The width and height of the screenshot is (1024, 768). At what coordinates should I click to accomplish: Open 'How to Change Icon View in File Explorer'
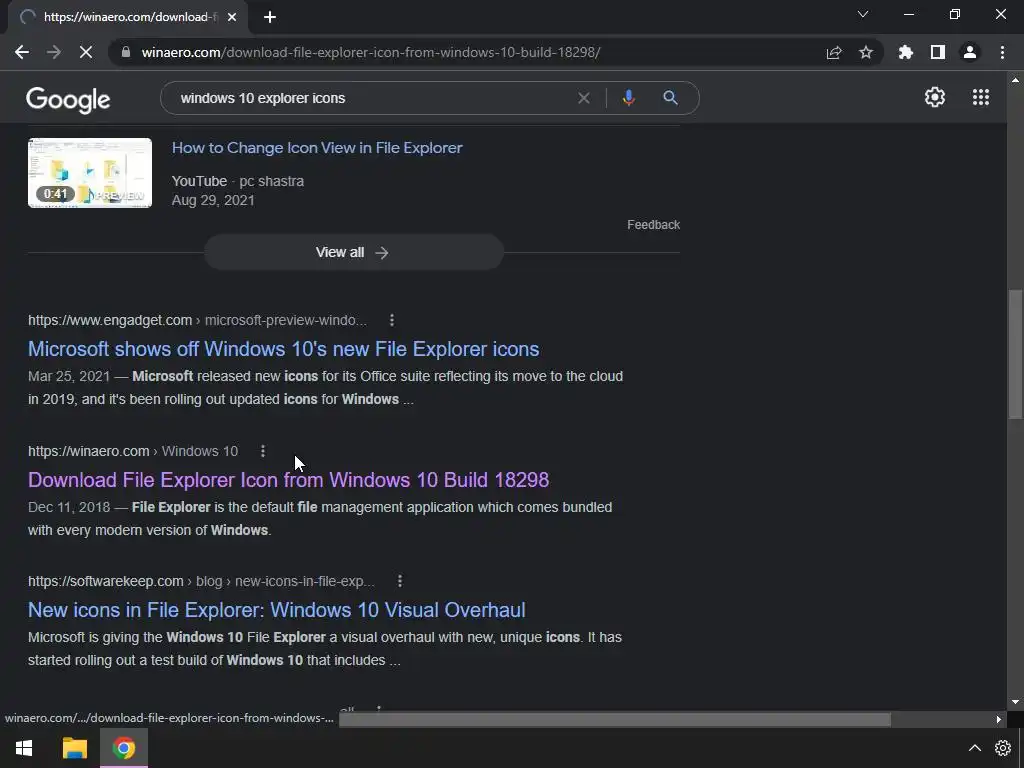(x=317, y=148)
